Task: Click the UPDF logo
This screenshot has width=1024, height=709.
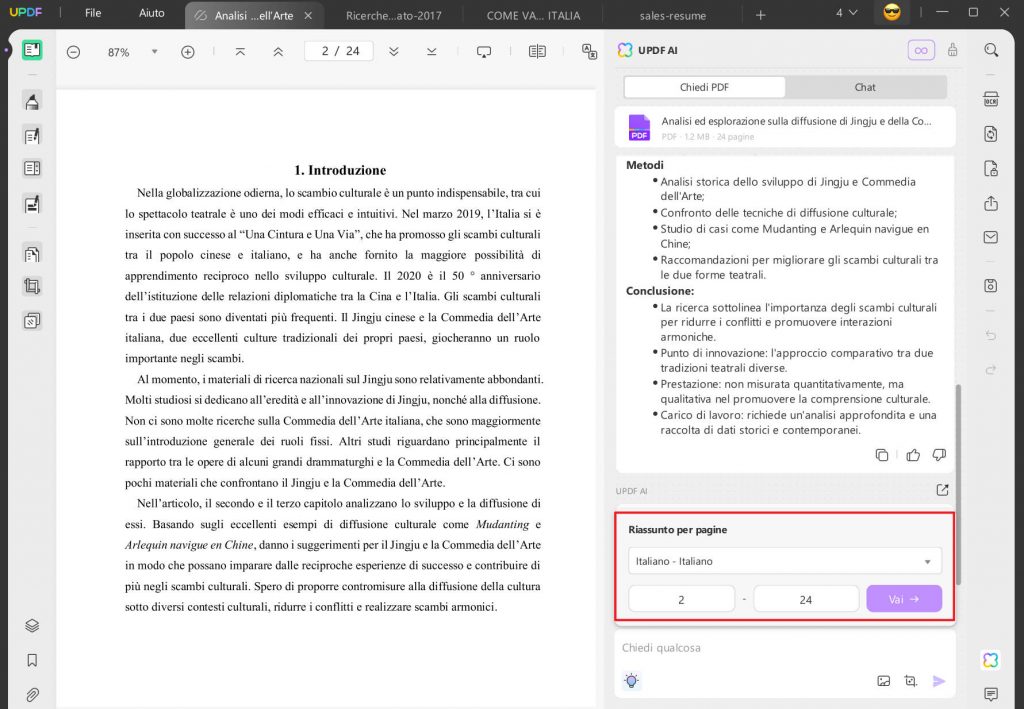Action: [26, 12]
